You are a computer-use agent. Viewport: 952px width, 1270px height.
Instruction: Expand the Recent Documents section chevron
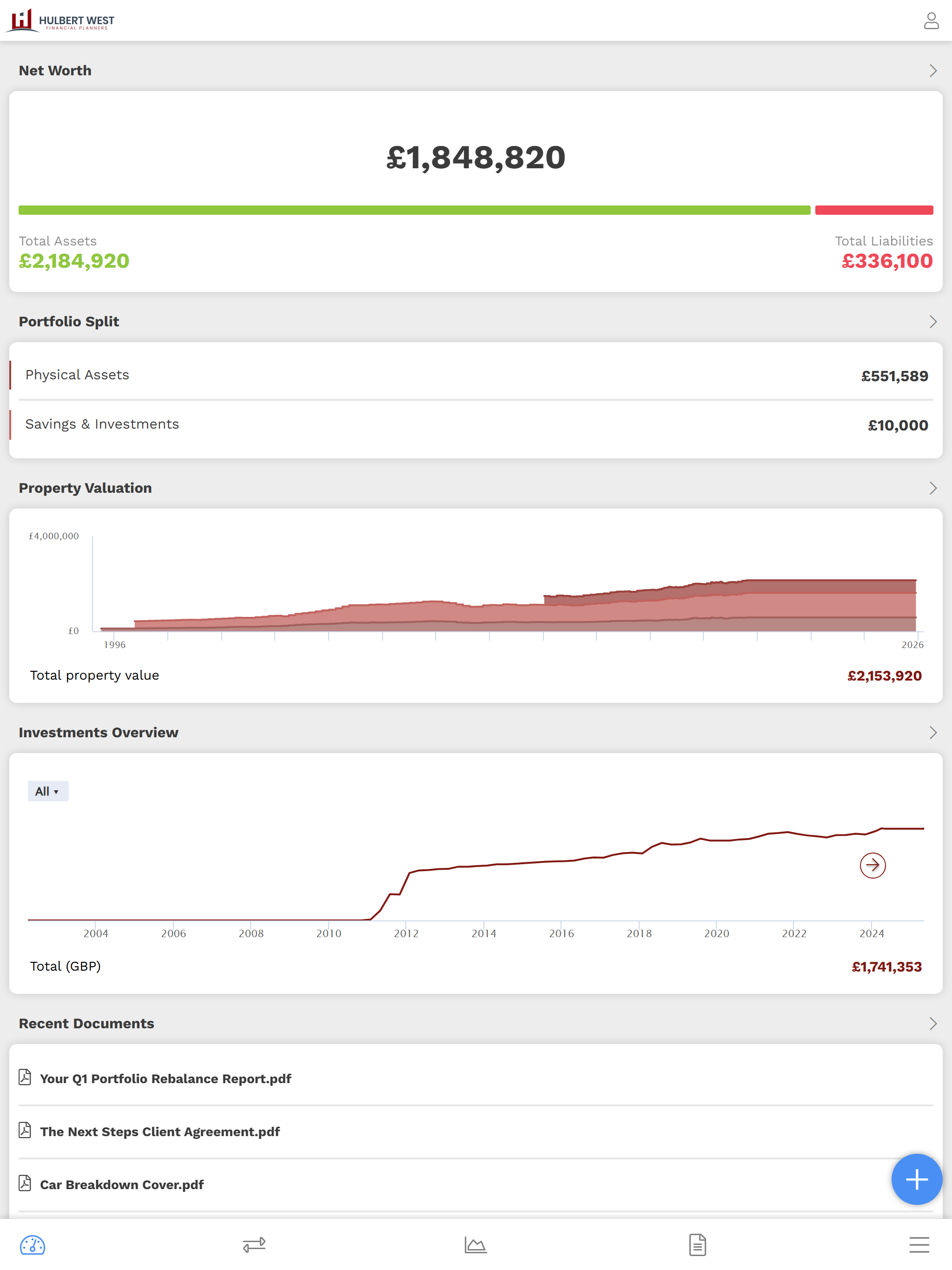tap(932, 1024)
